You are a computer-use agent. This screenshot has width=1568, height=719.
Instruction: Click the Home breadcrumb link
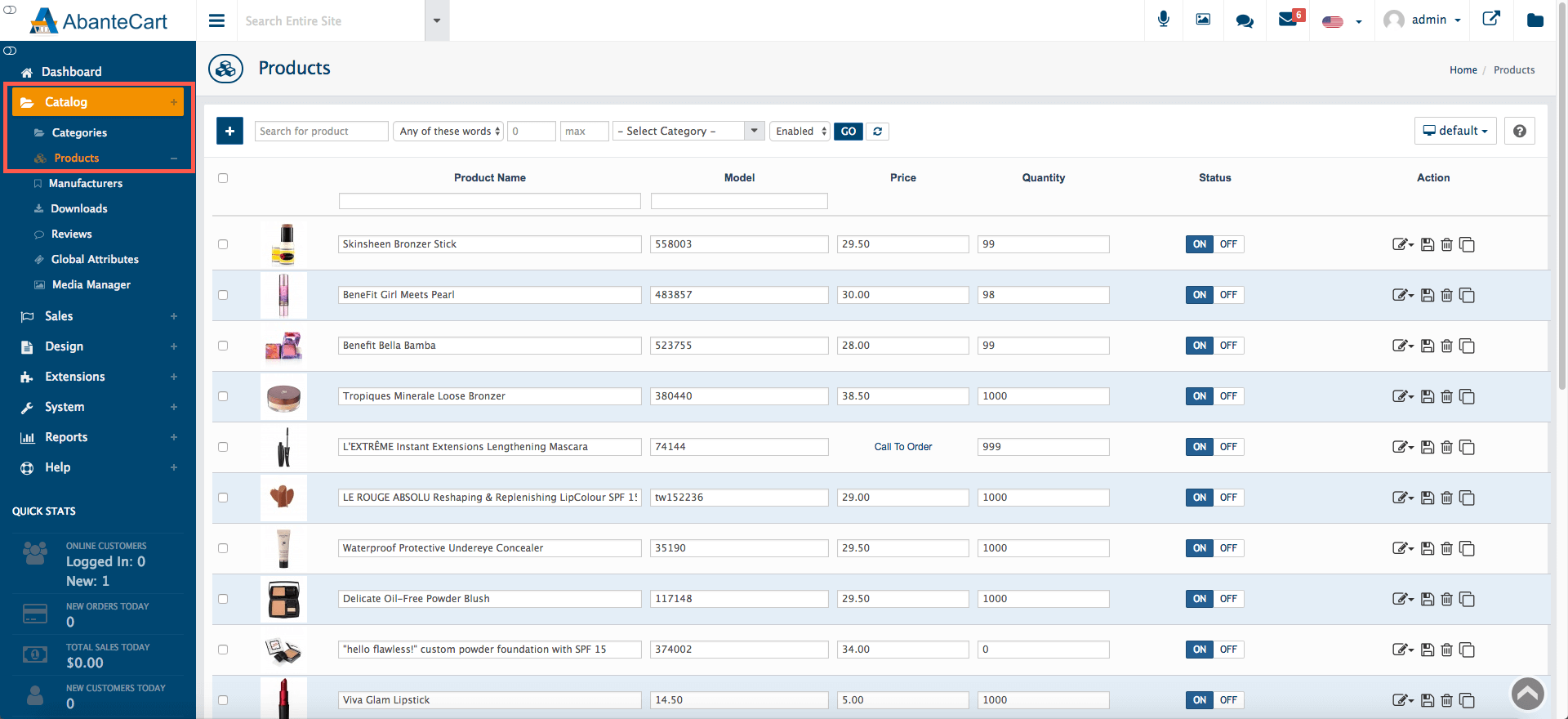[1463, 70]
